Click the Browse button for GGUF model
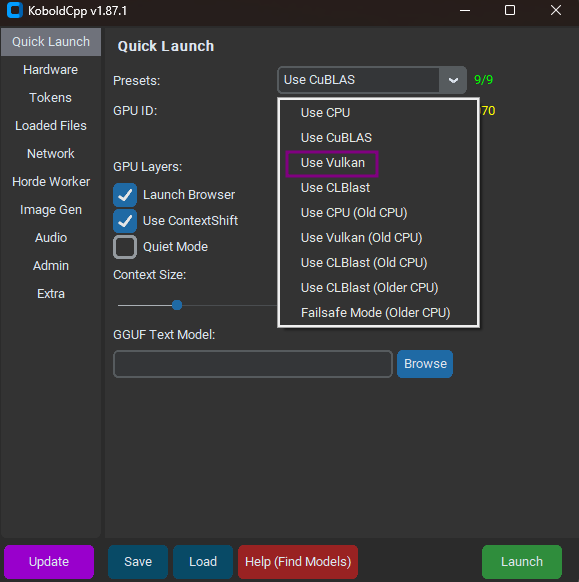Screen dimensions: 579x582 tap(425, 364)
